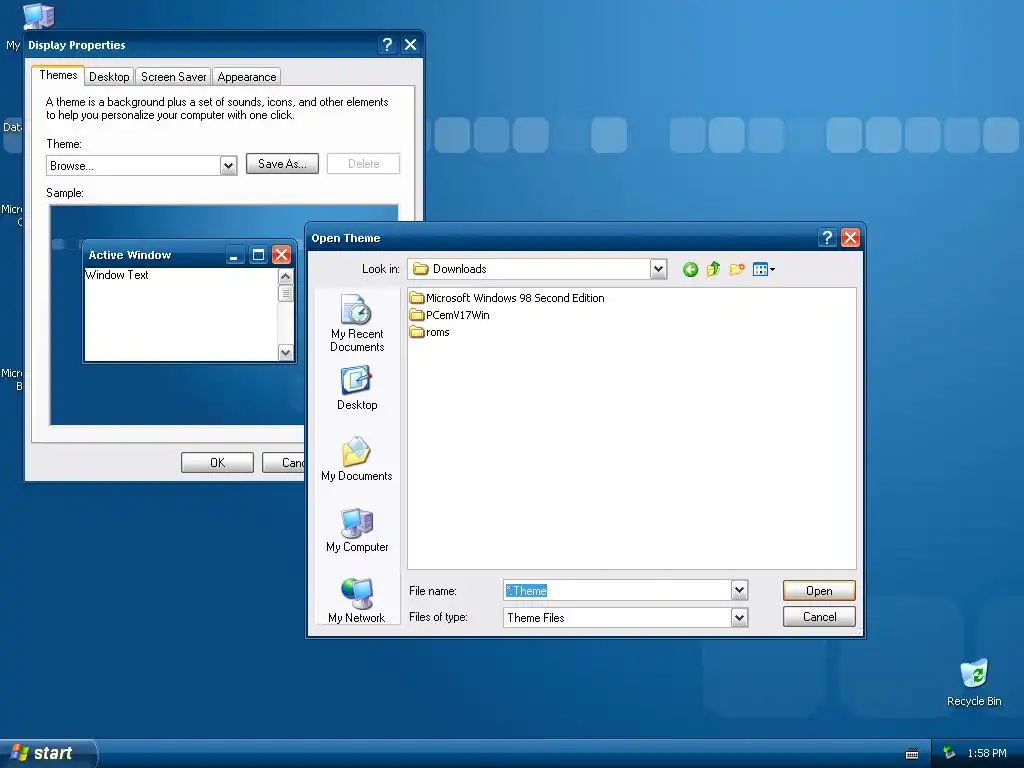Close the Display Properties window
The width and height of the screenshot is (1024, 768).
pyautogui.click(x=410, y=44)
